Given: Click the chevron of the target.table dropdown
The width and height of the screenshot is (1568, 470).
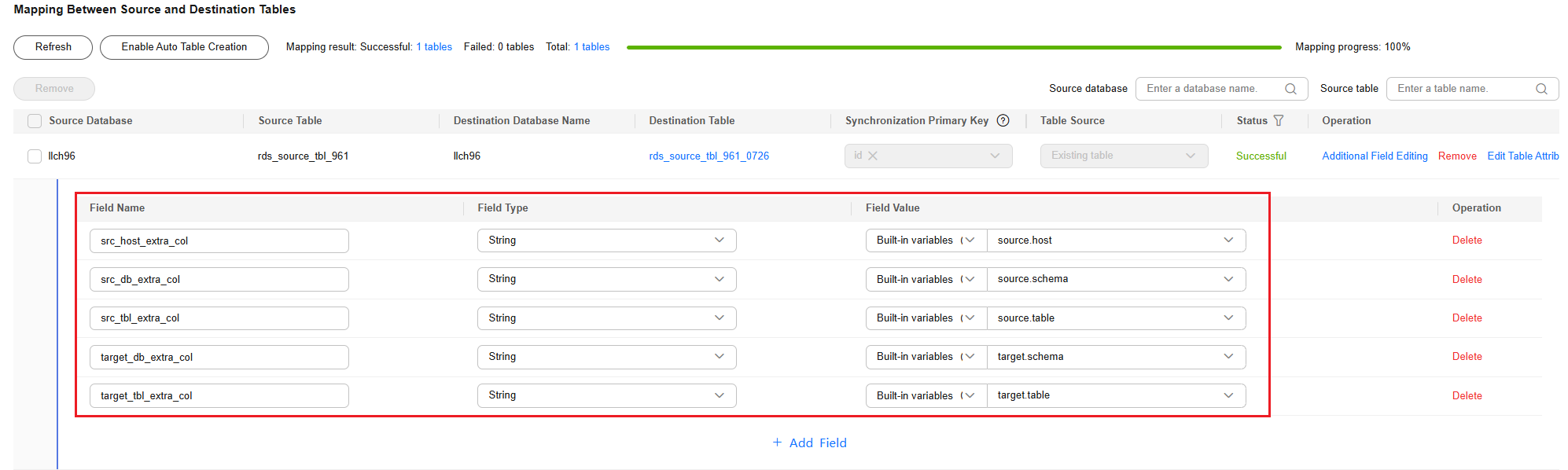Looking at the screenshot, I should [1228, 395].
